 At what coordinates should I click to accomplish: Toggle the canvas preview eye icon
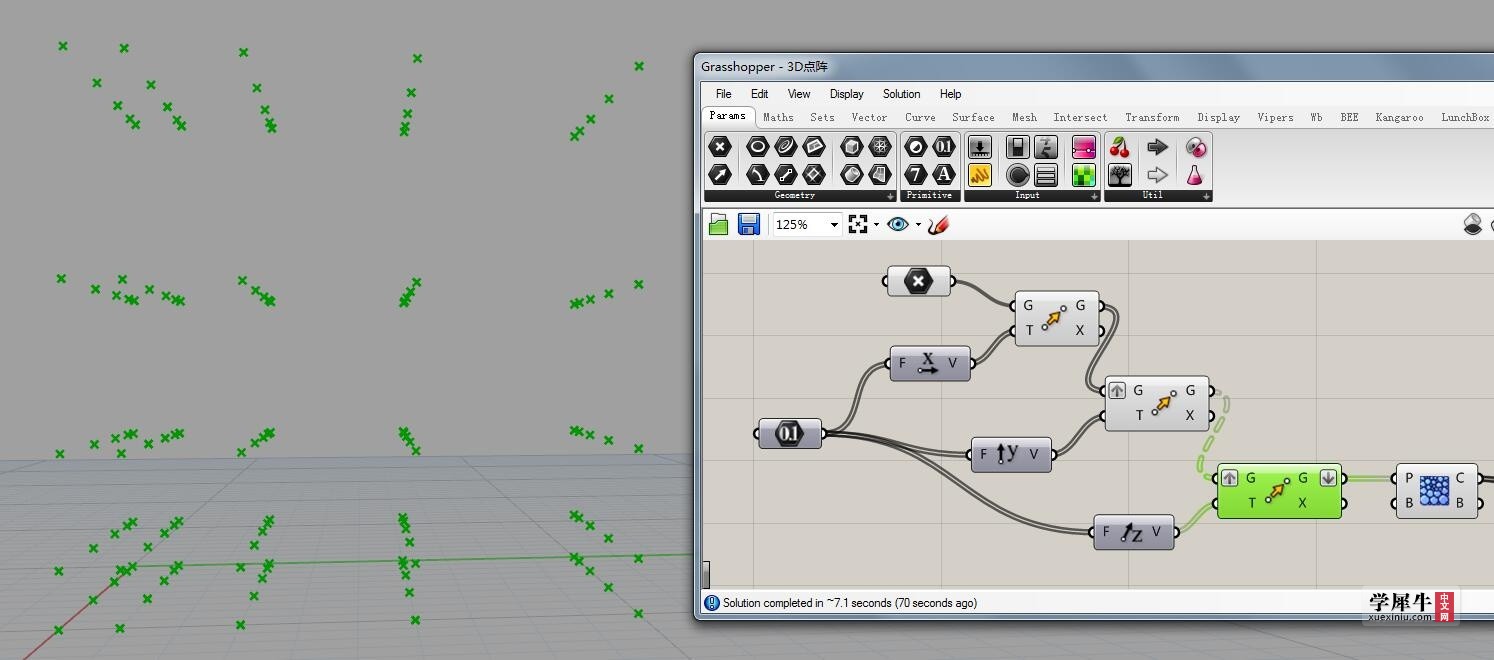(x=898, y=224)
